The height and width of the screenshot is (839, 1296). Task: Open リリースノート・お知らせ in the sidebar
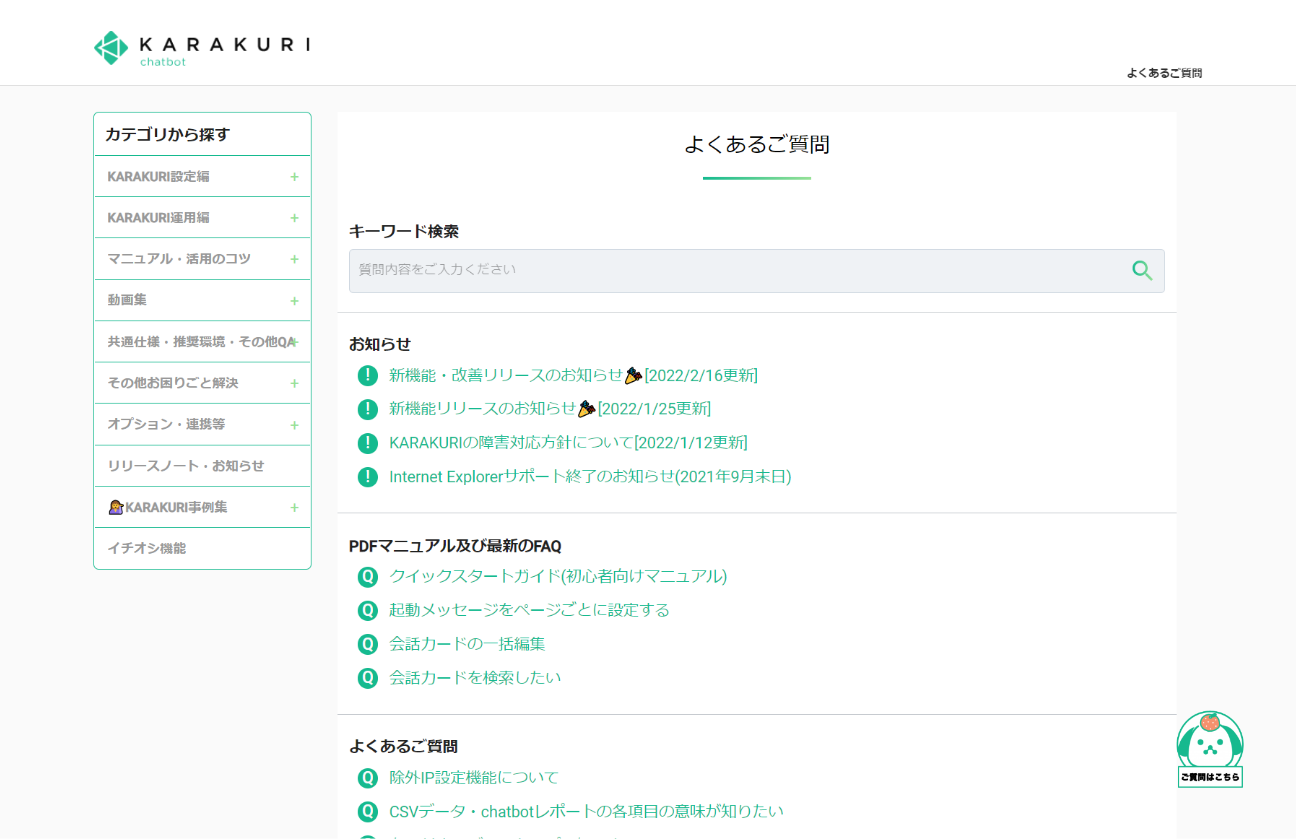[186, 466]
